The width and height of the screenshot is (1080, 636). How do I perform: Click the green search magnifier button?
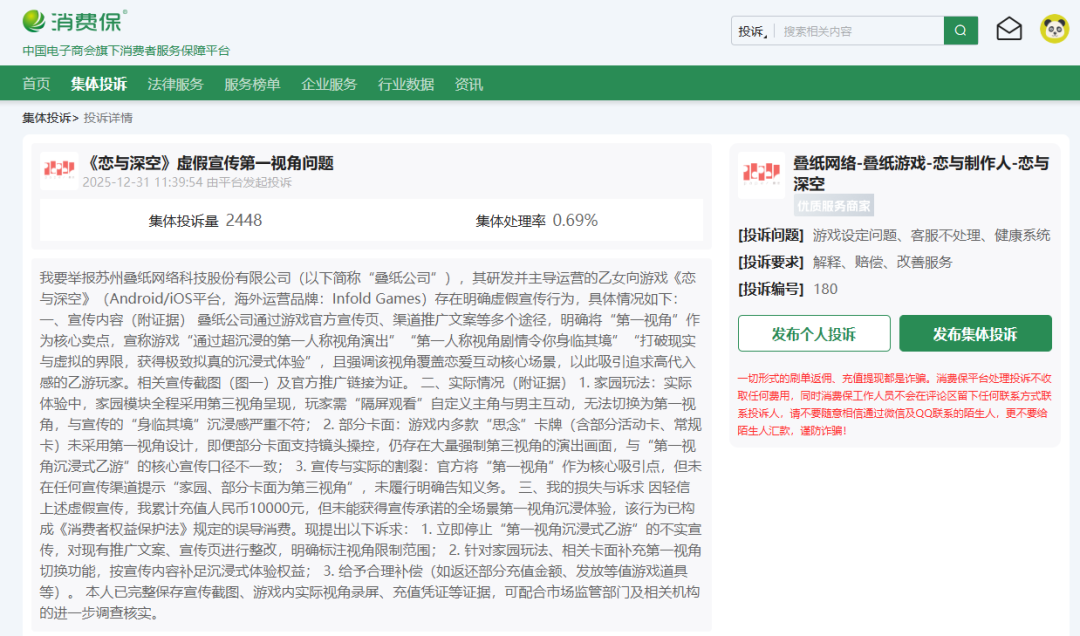tap(960, 31)
